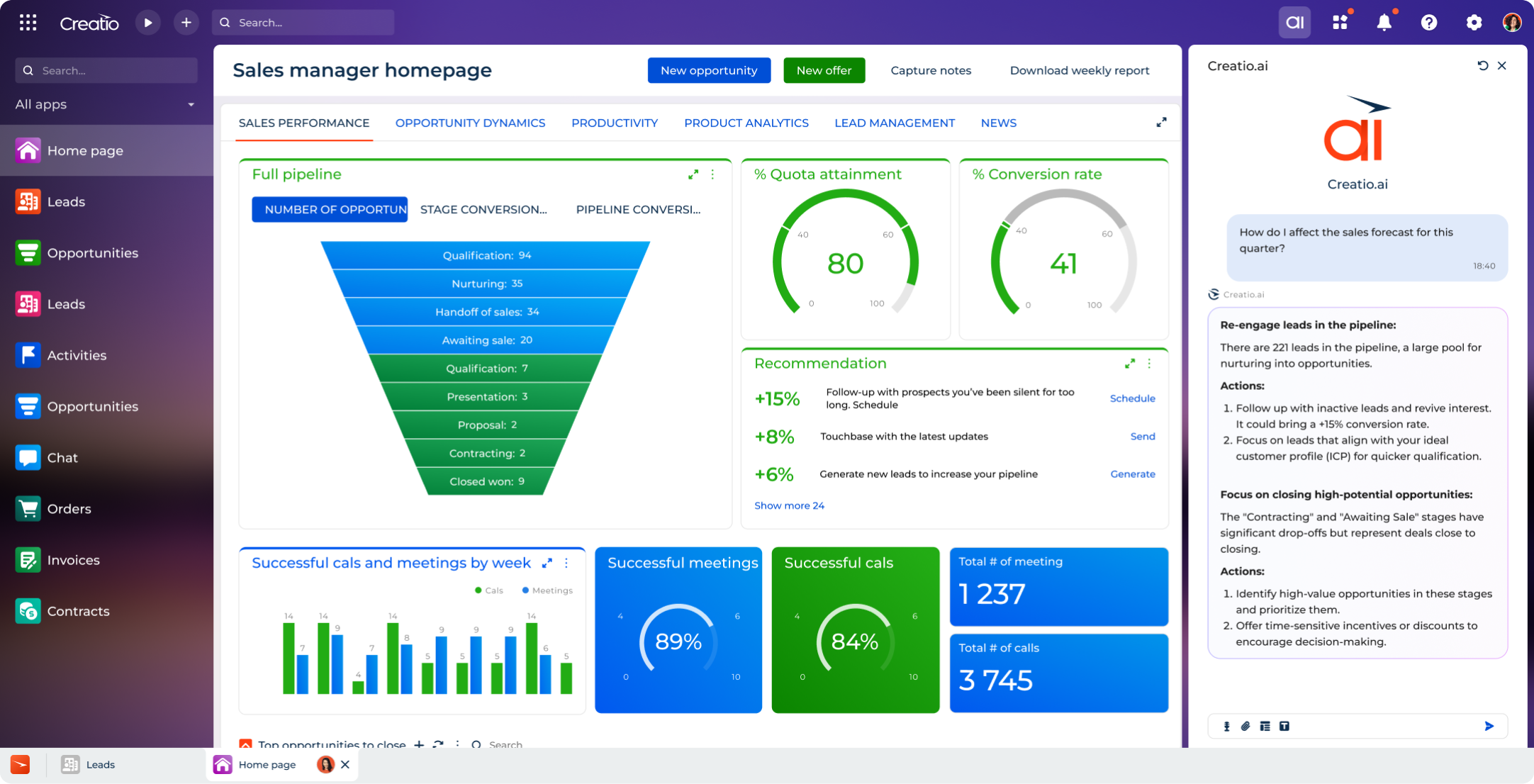Viewport: 1534px width, 784px height.
Task: Click the Show more 24 link
Action: tap(789, 505)
